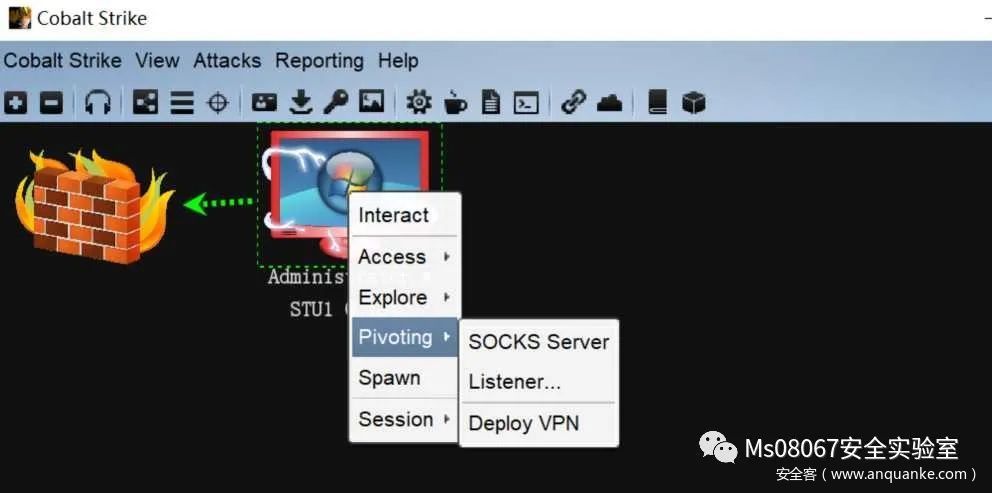Open the View menu
992x493 pixels.
click(x=158, y=61)
